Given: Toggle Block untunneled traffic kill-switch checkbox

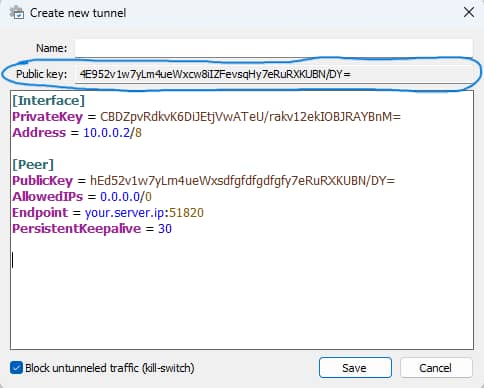Looking at the screenshot, I should tap(16, 368).
